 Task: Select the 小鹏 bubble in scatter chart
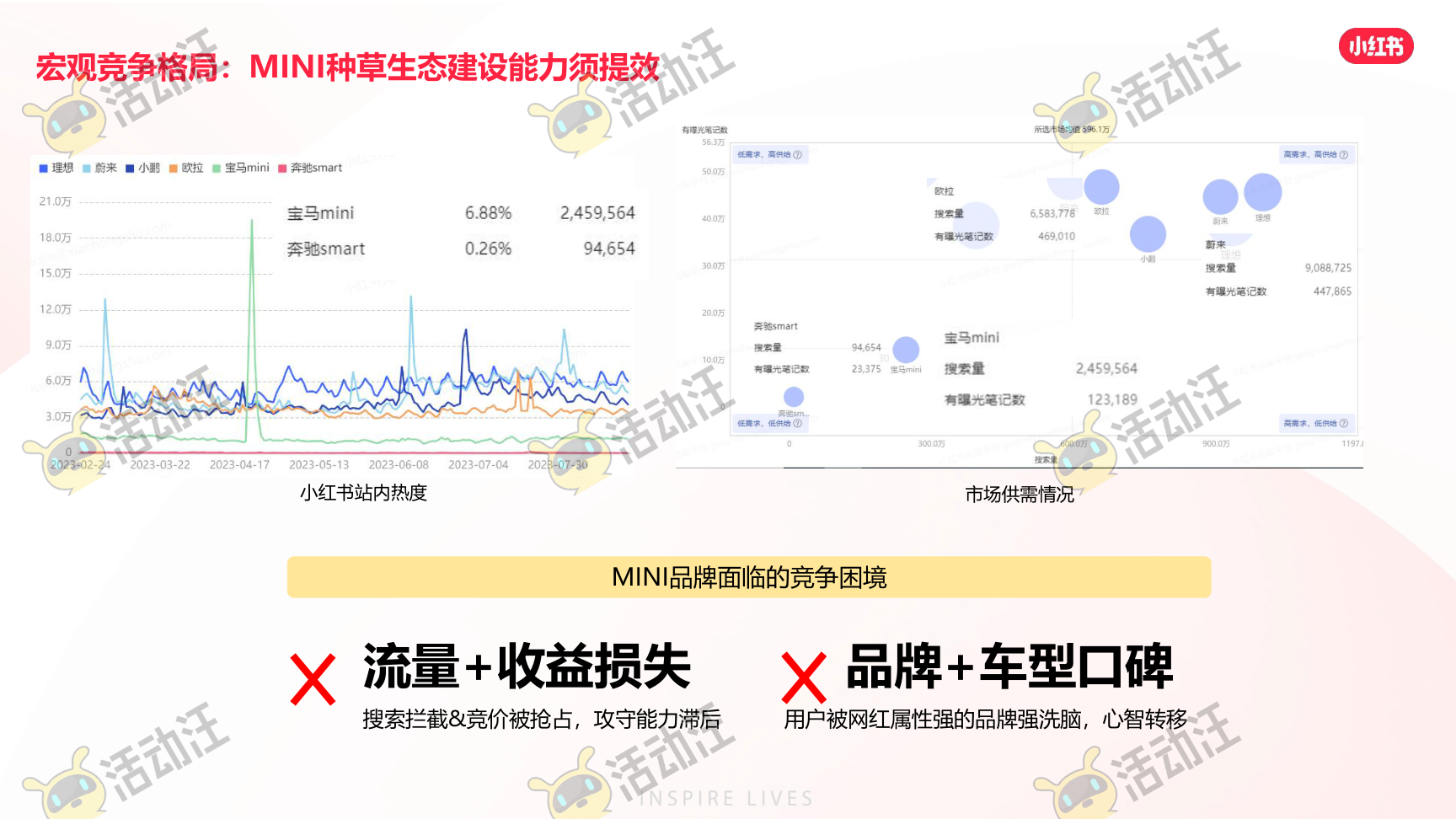pos(1148,234)
